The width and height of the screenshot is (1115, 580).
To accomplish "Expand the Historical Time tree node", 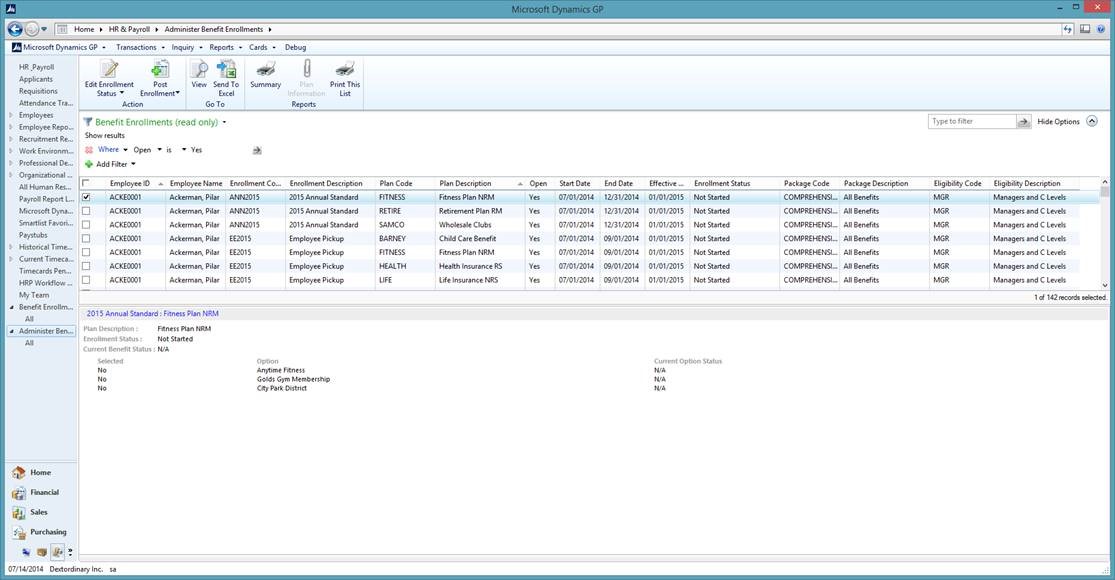I will coord(11,247).
